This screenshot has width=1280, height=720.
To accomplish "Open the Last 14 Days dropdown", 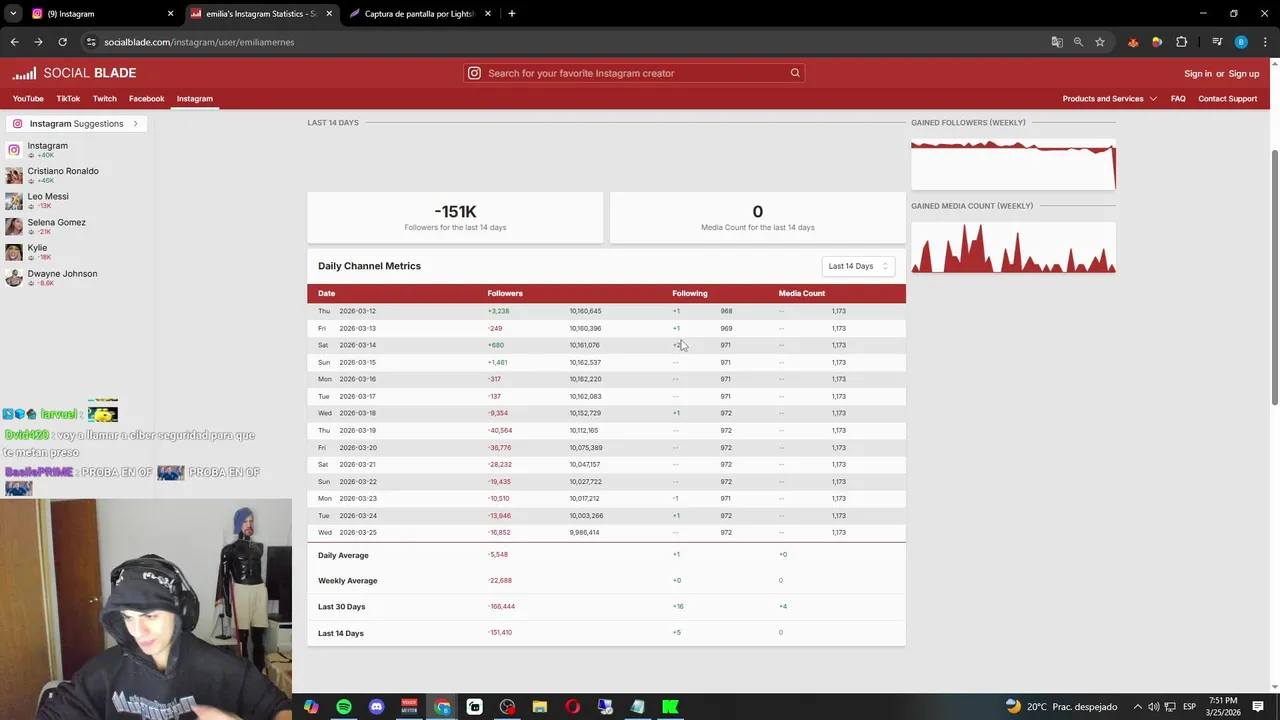I will [858, 266].
